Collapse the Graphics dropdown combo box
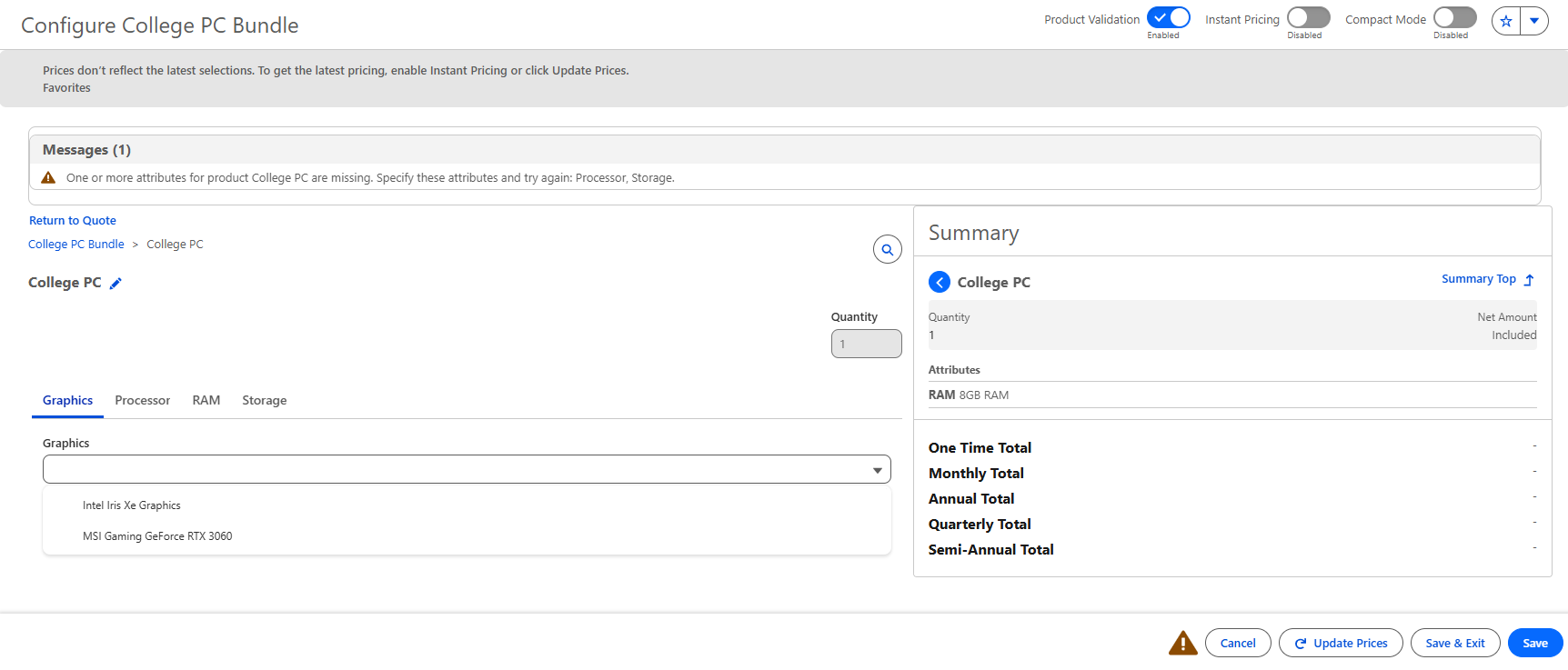The height and width of the screenshot is (670, 1568). [467, 470]
